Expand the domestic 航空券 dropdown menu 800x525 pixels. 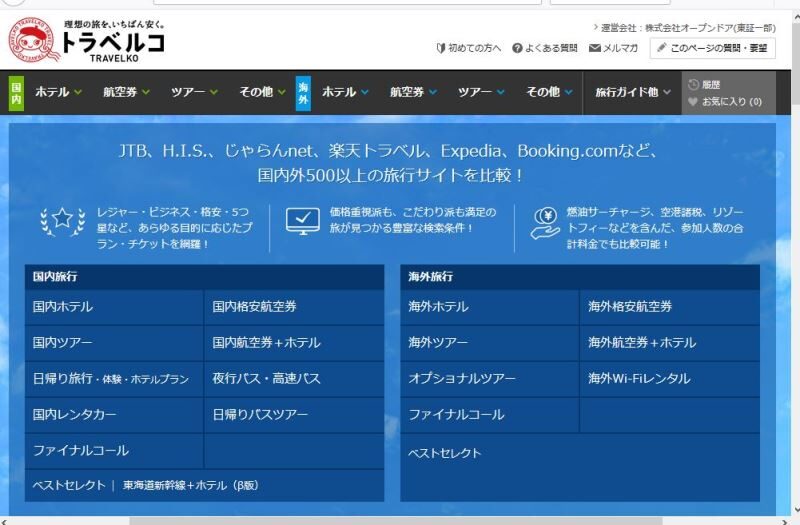pyautogui.click(x=126, y=92)
